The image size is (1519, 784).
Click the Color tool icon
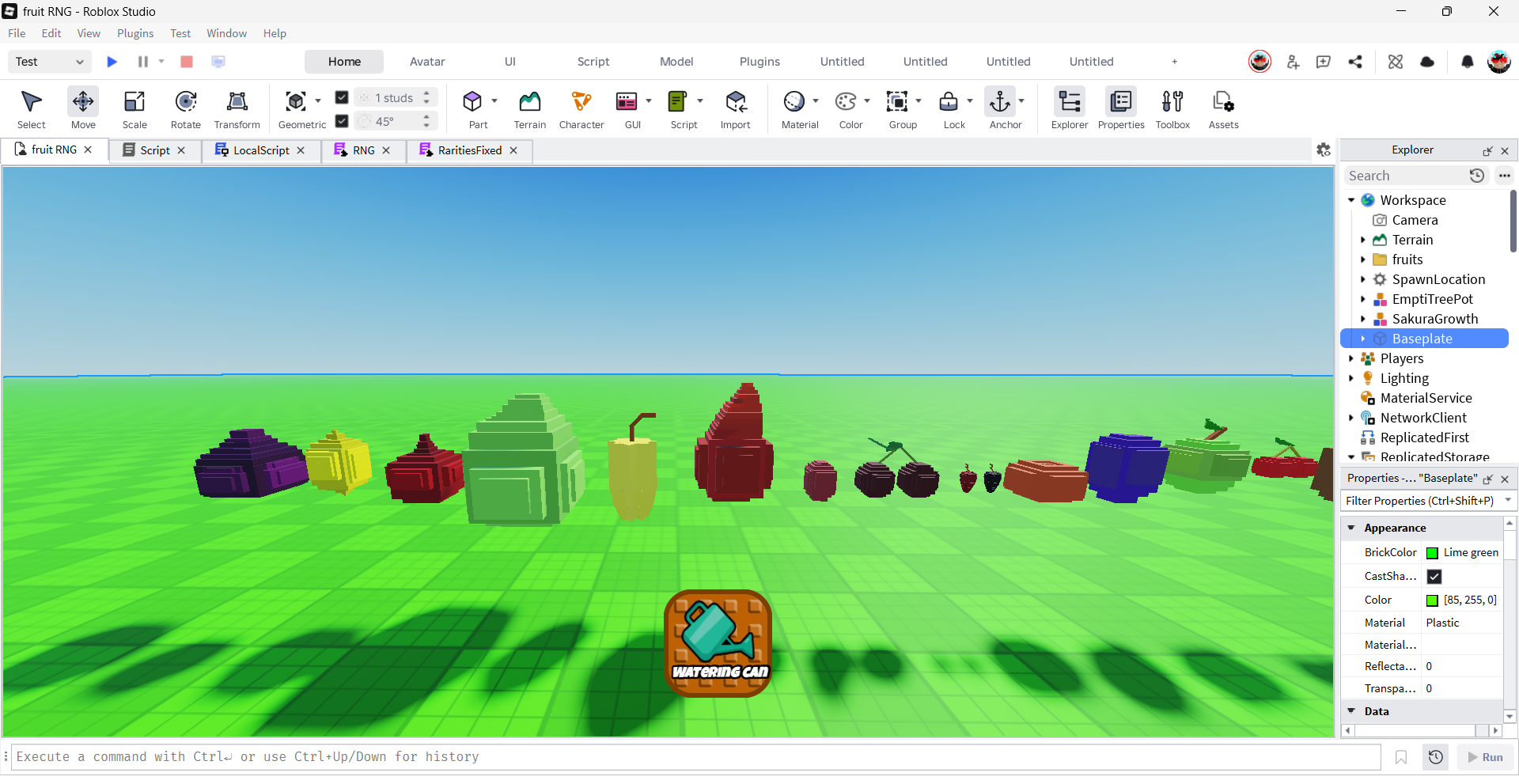pyautogui.click(x=846, y=101)
